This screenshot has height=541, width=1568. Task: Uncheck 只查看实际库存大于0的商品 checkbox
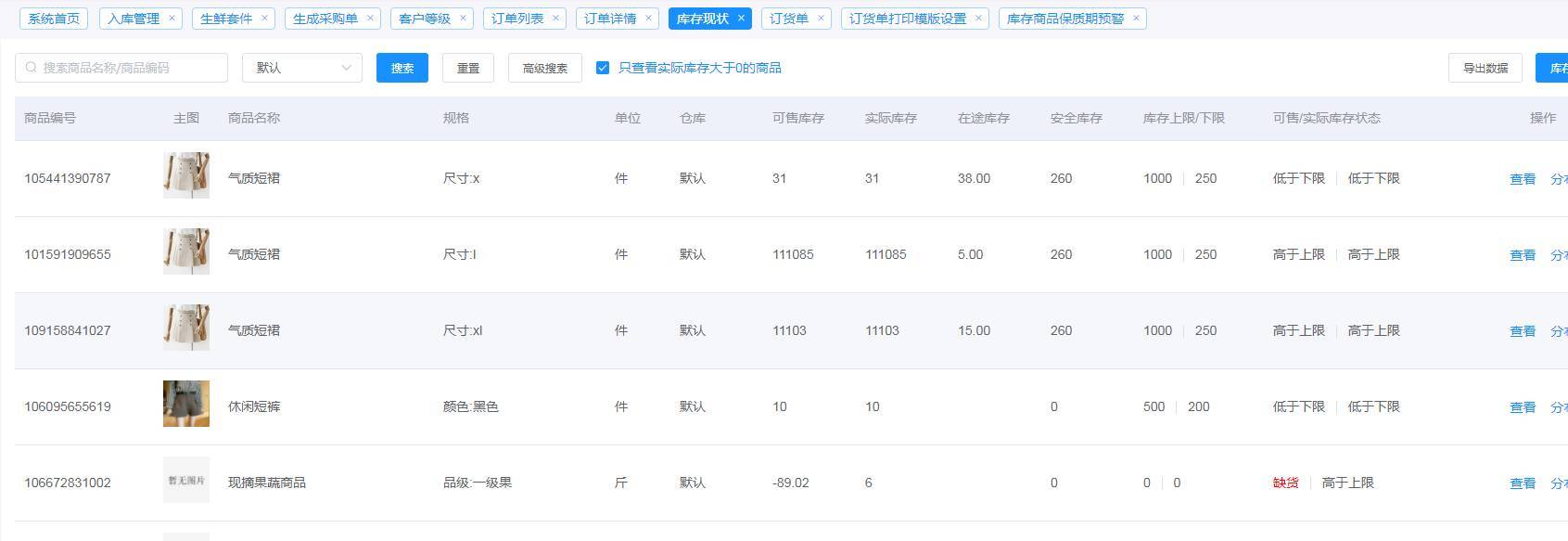(x=603, y=68)
